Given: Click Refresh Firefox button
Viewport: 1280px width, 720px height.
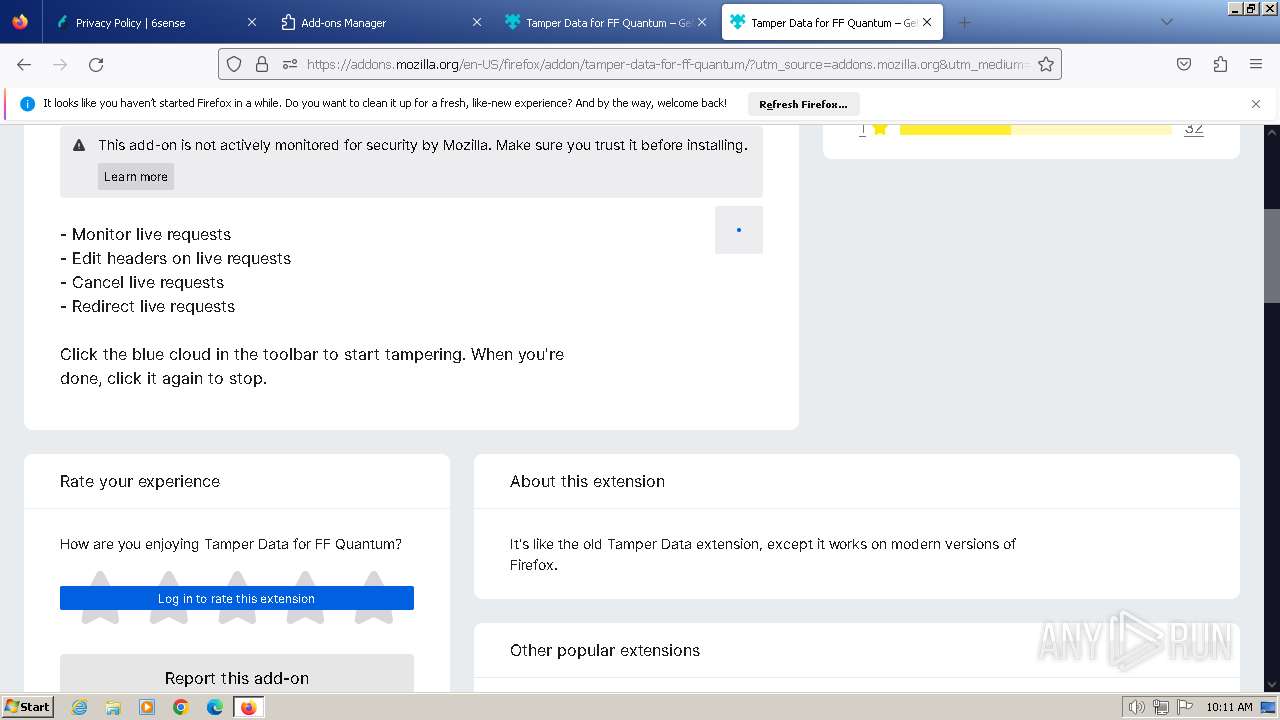Looking at the screenshot, I should tap(803, 104).
